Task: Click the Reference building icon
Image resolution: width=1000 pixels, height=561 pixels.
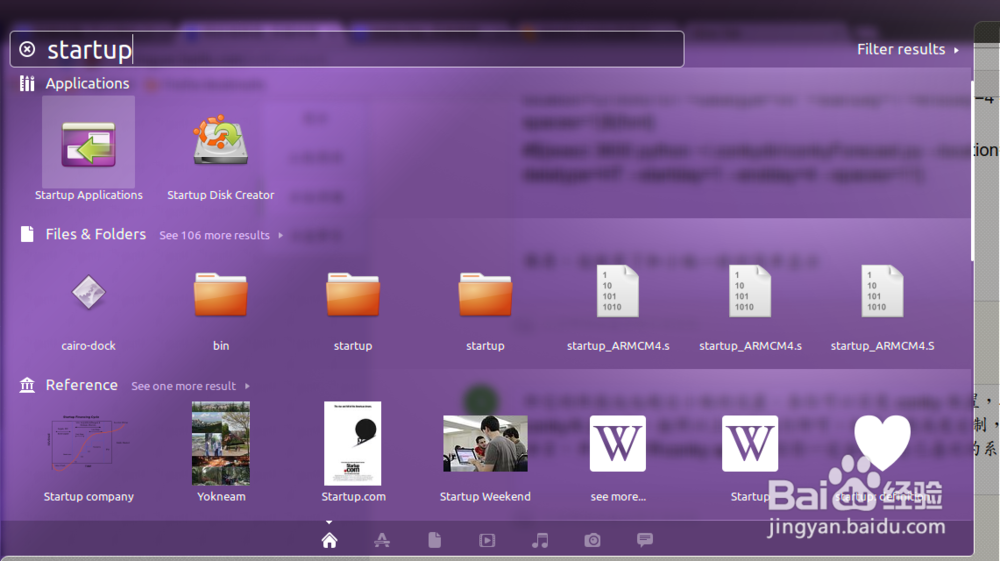Action: coord(27,385)
